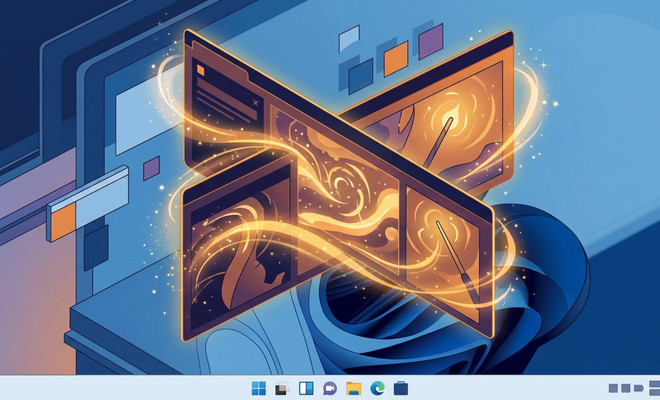Image resolution: width=660 pixels, height=400 pixels.
Task: Open Task View from the taskbar
Action: click(282, 388)
